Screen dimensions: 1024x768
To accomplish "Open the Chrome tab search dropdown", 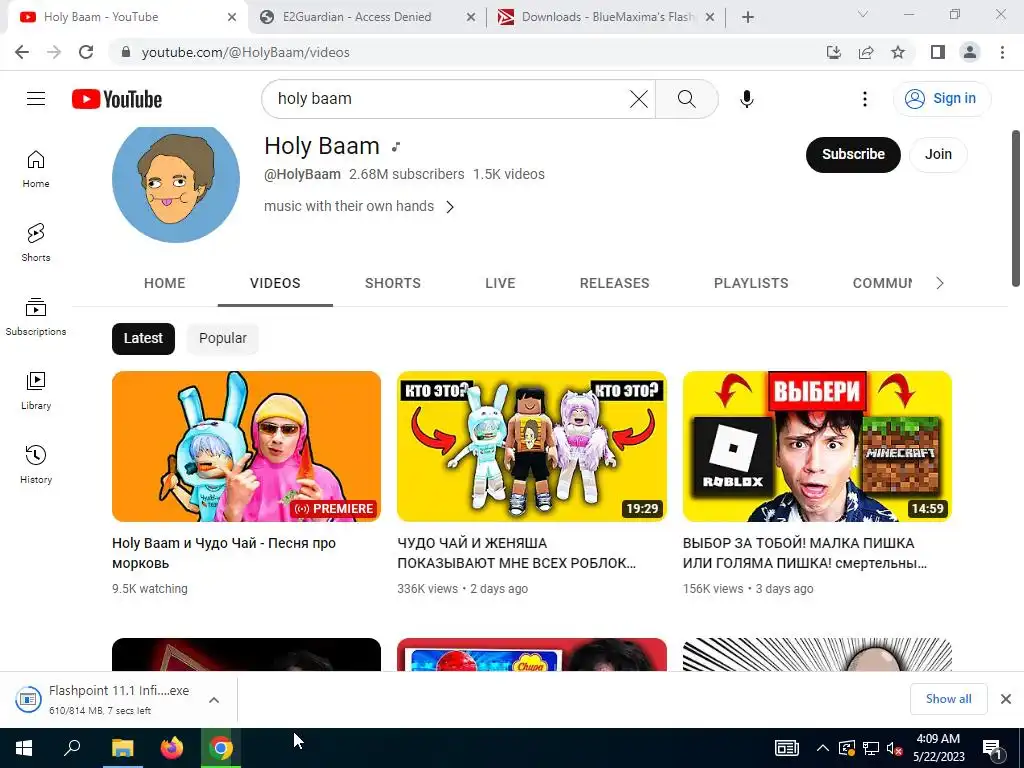I will pyautogui.click(x=863, y=14).
